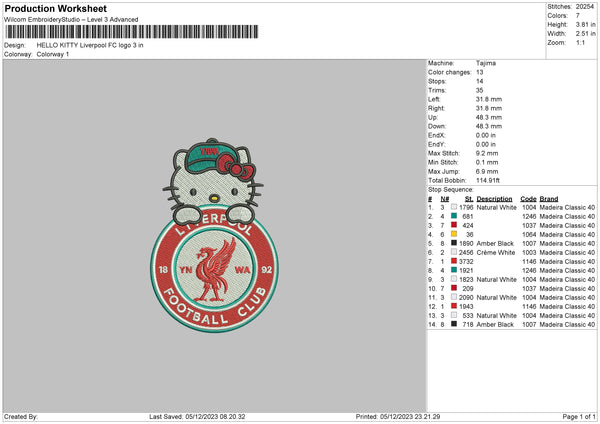
Task: Select the teal swatch beside 1921 stitches
Action: pos(454,270)
